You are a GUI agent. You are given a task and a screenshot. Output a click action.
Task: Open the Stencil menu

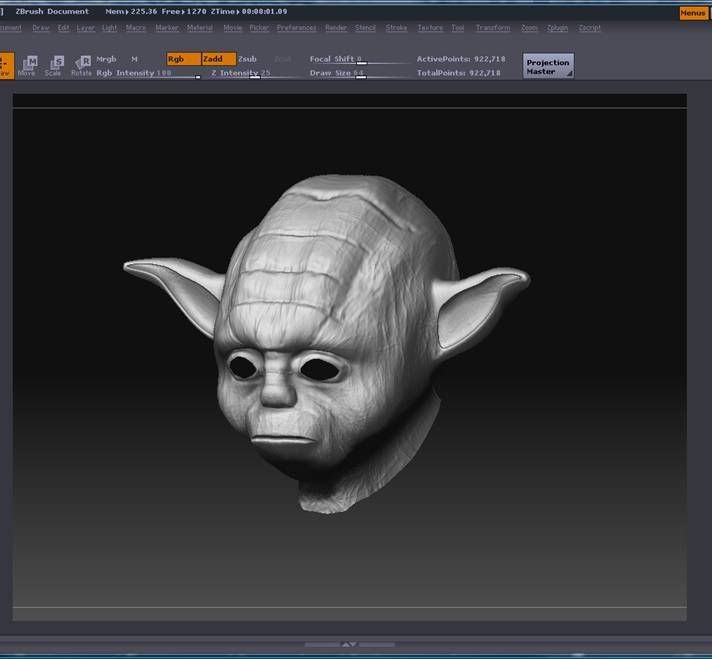(x=365, y=28)
